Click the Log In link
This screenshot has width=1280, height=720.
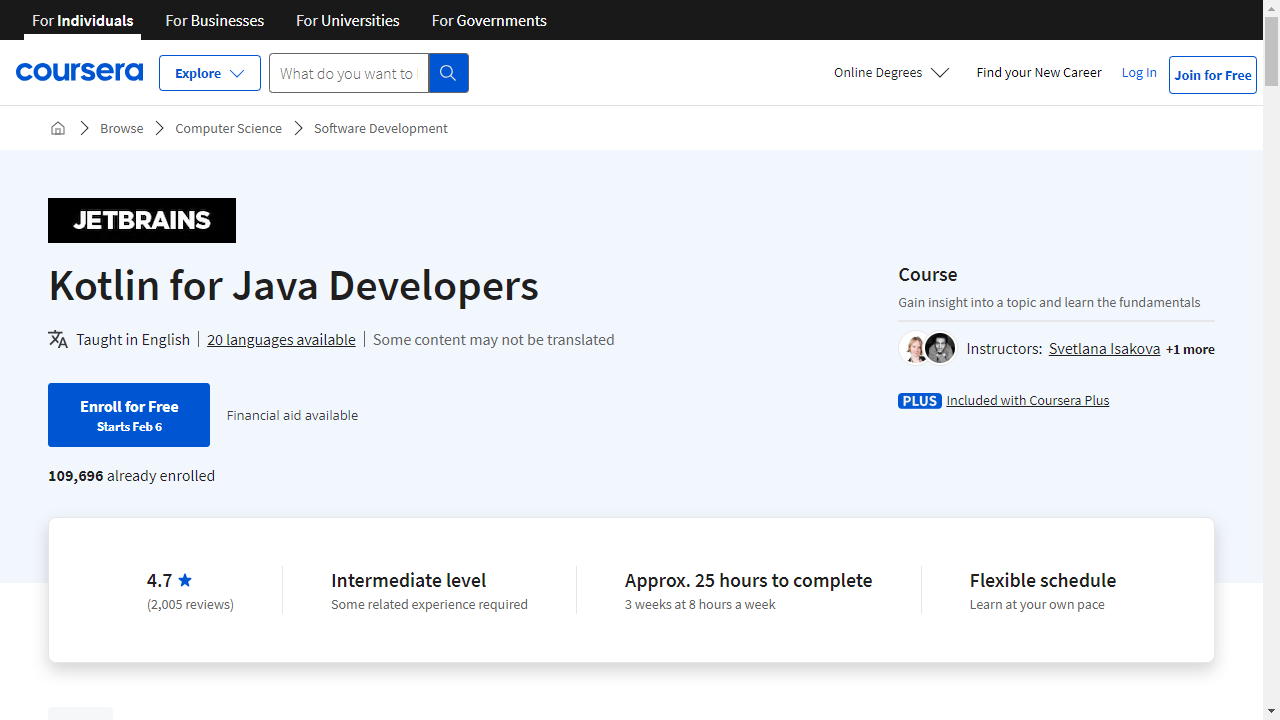click(x=1139, y=72)
